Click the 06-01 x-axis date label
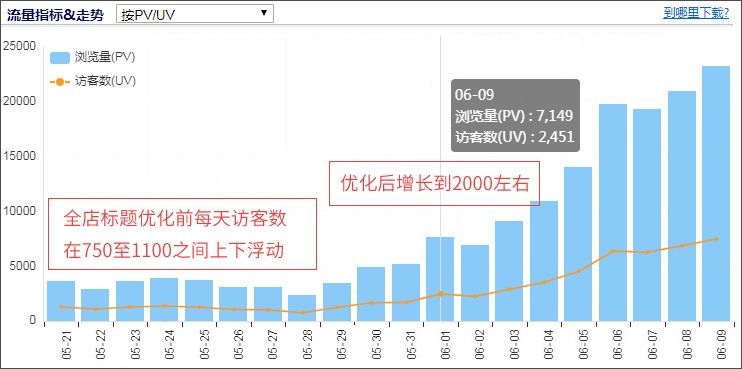The width and height of the screenshot is (742, 369). click(445, 345)
